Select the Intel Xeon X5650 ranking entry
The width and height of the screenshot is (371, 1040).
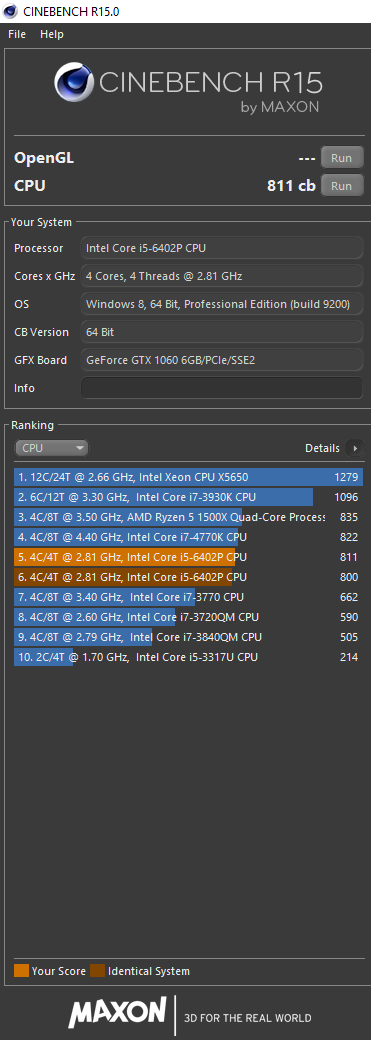(x=188, y=476)
